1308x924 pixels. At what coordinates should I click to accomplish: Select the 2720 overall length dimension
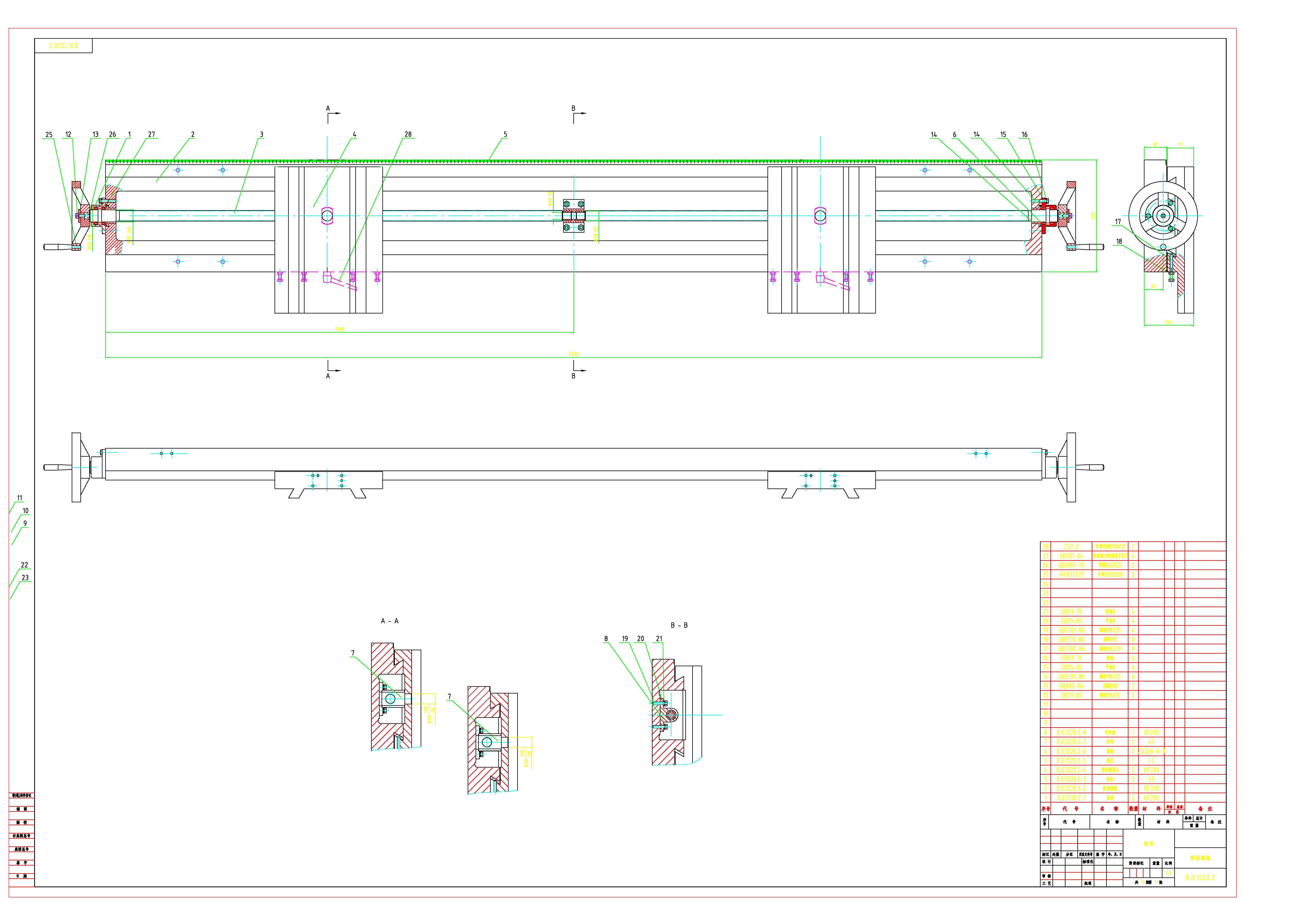point(574,354)
